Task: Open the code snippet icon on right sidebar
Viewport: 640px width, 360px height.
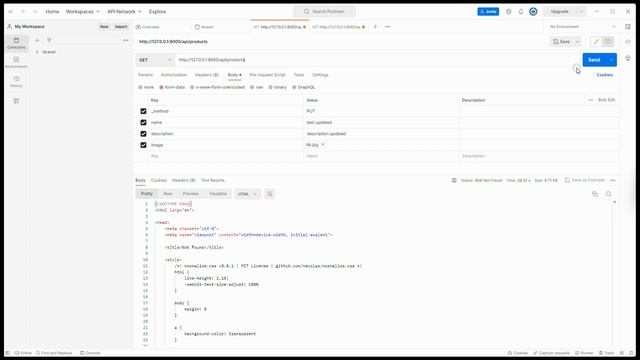Action: 628,42
